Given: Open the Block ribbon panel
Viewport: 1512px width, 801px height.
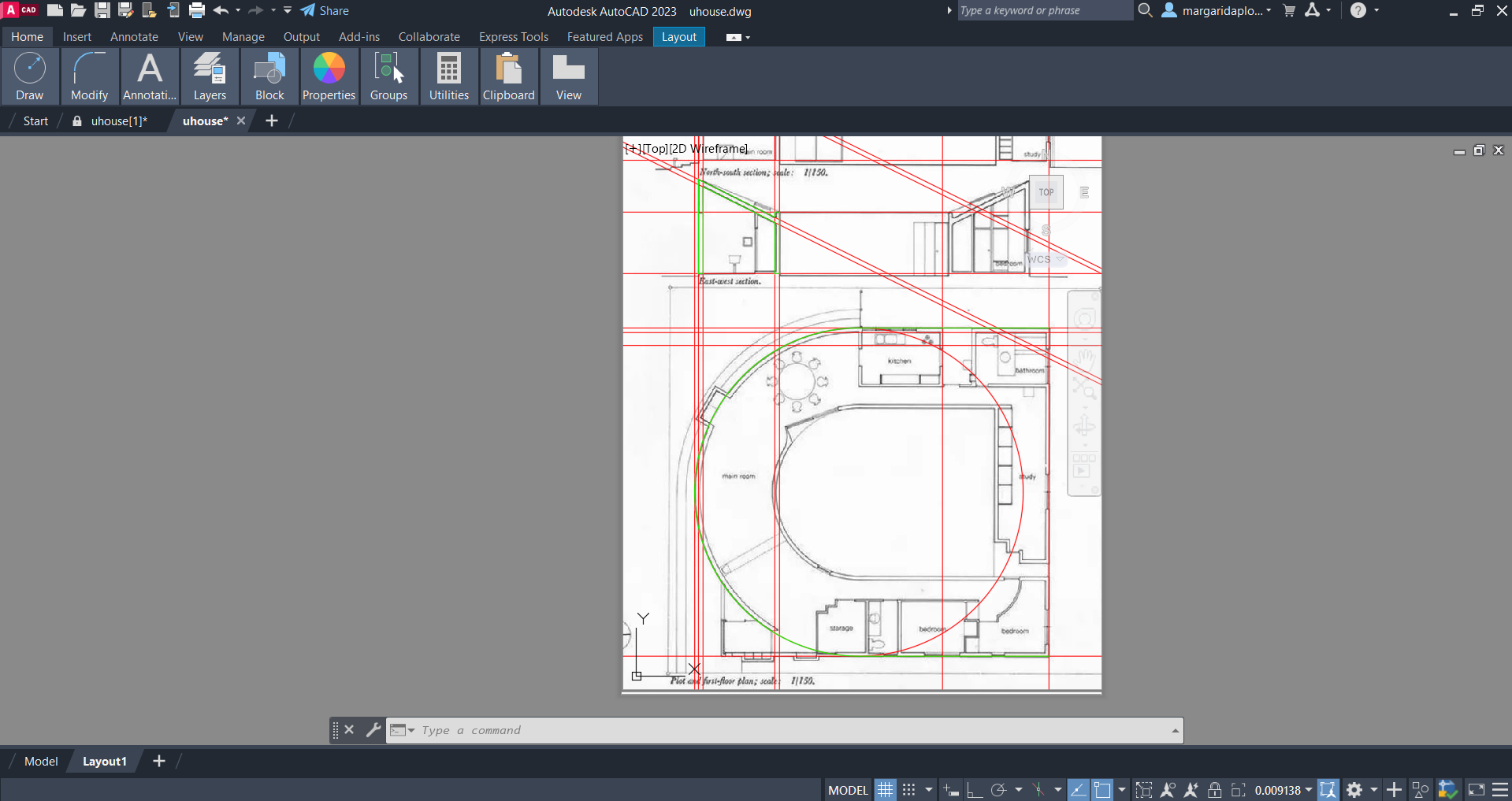Looking at the screenshot, I should click(269, 76).
